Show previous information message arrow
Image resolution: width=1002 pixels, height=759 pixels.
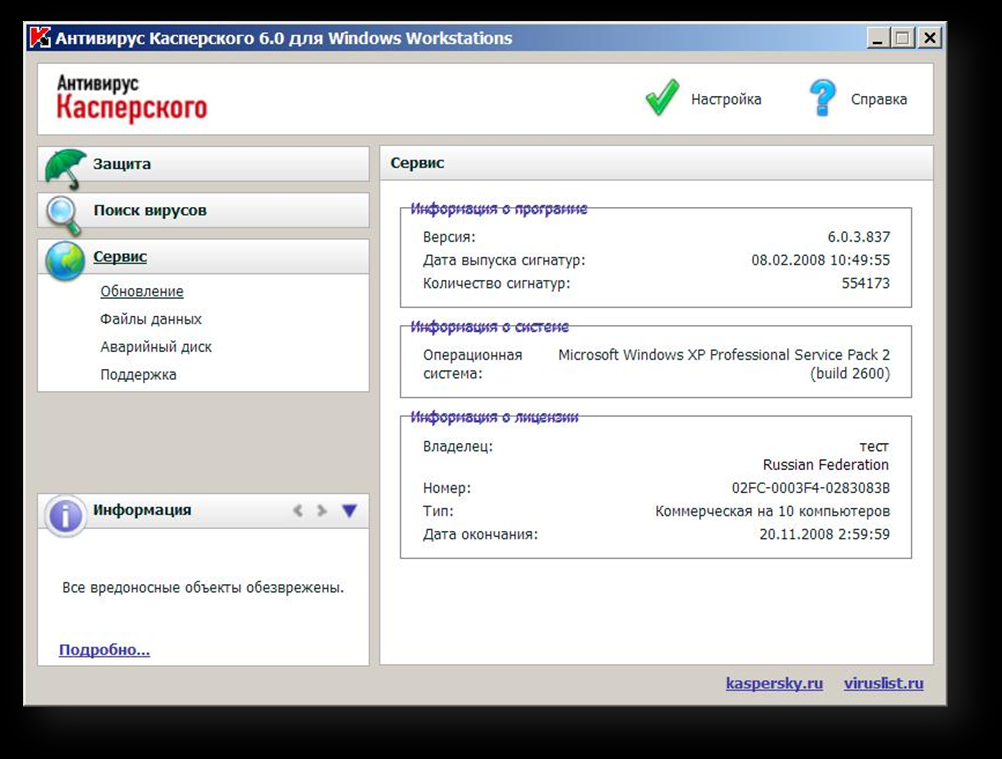pyautogui.click(x=298, y=510)
